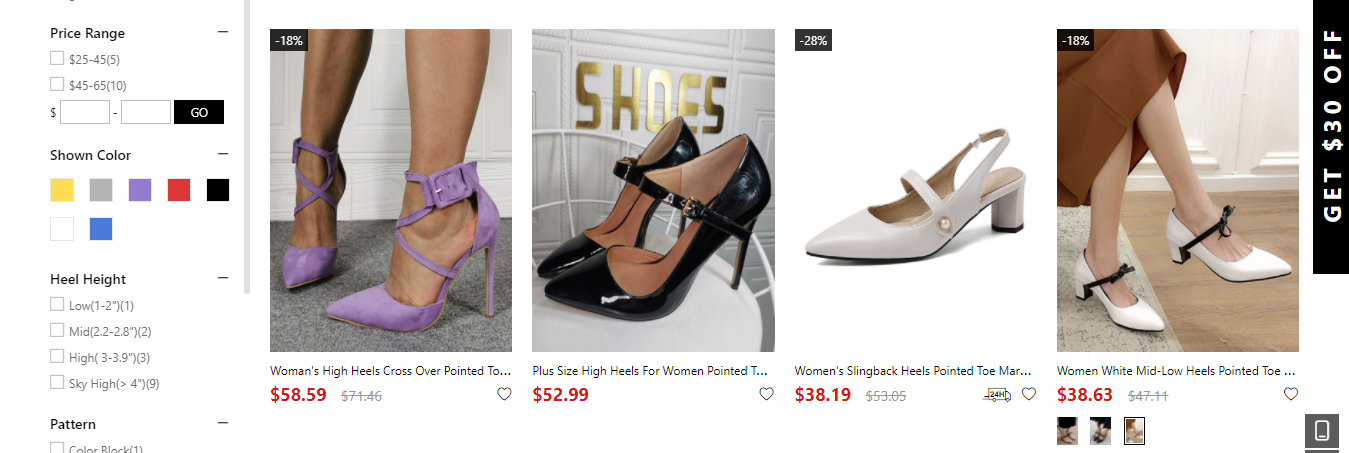Tick the Mid(2.2-2.8") heel checkbox
The width and height of the screenshot is (1349, 453).
[57, 330]
